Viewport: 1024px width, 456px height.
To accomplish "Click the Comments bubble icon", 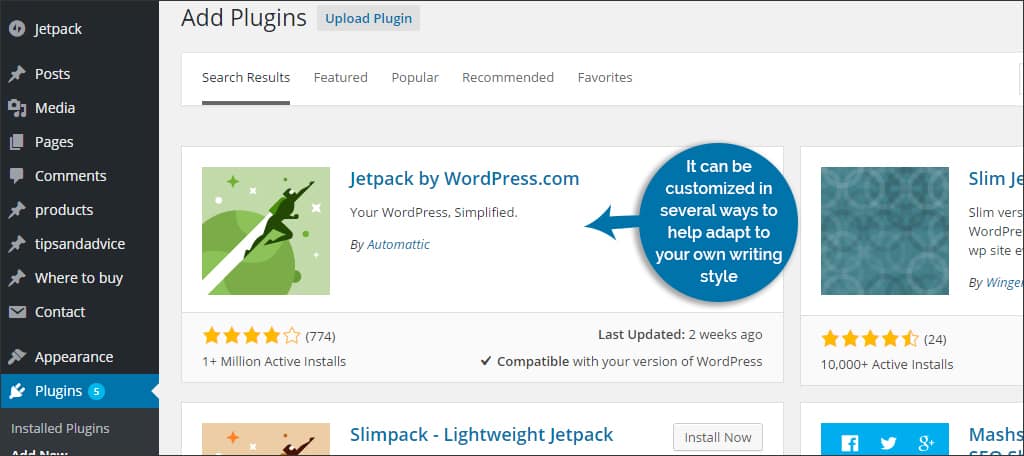I will point(17,176).
